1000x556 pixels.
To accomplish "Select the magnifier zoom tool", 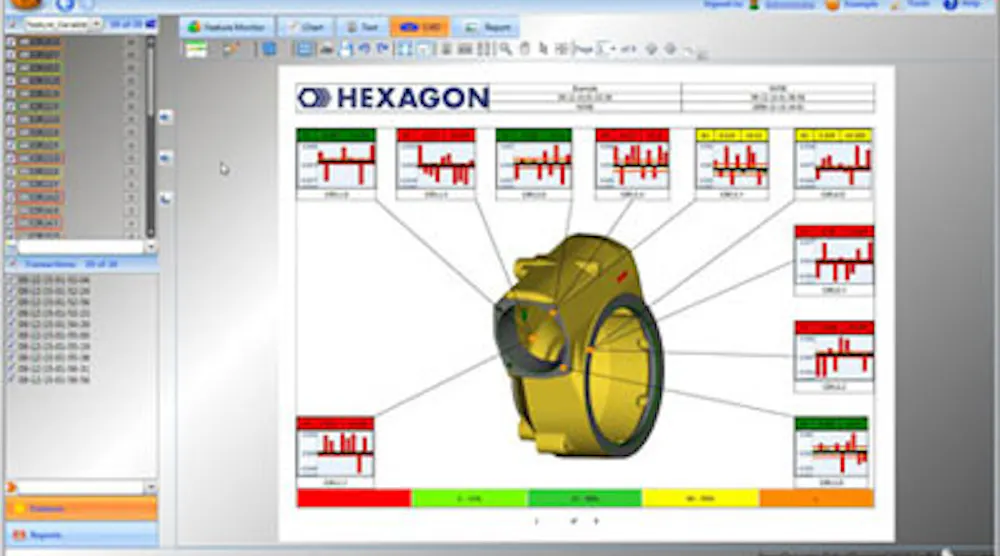I will [506, 49].
